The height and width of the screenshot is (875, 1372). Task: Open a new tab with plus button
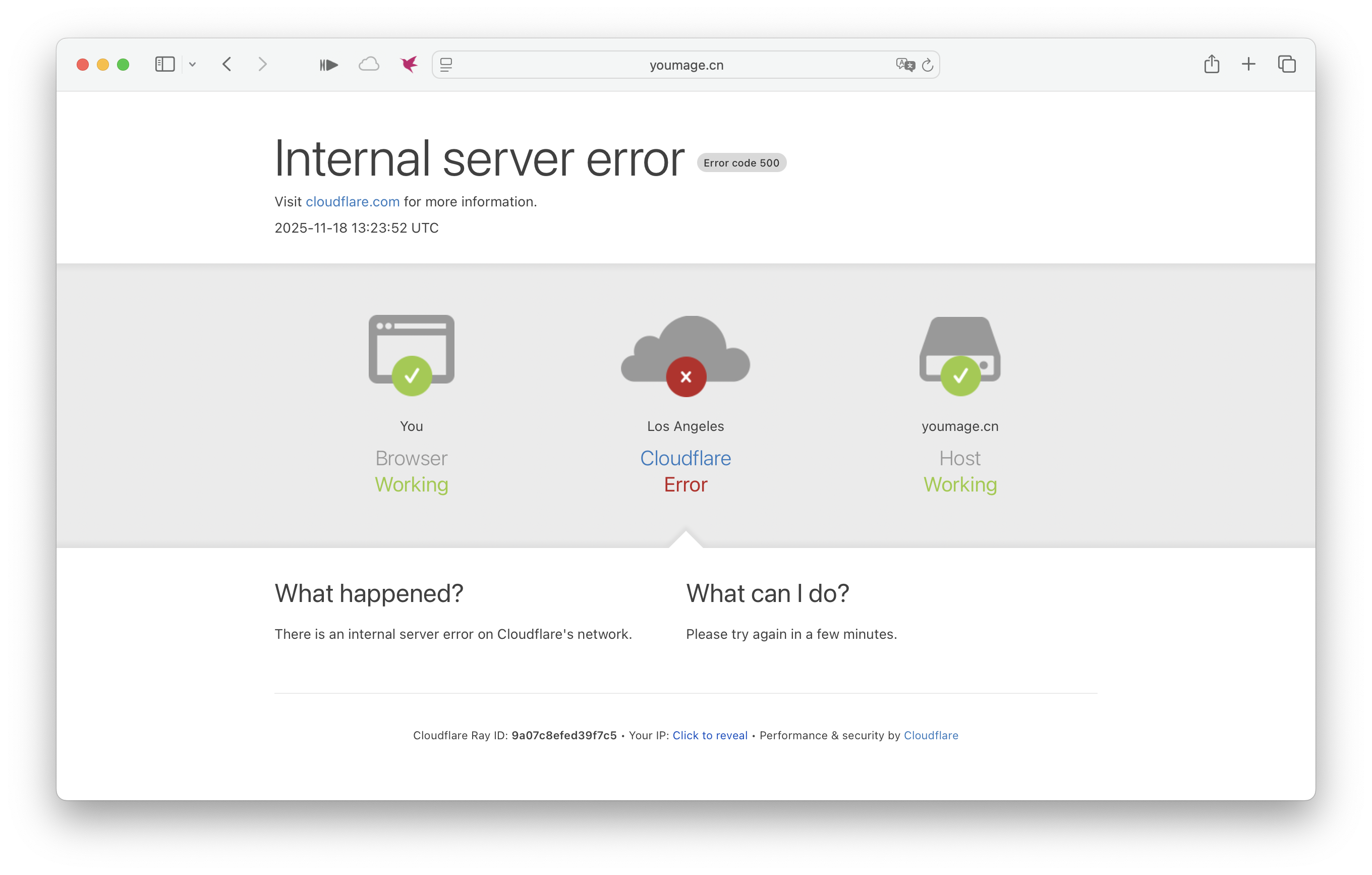[1248, 64]
